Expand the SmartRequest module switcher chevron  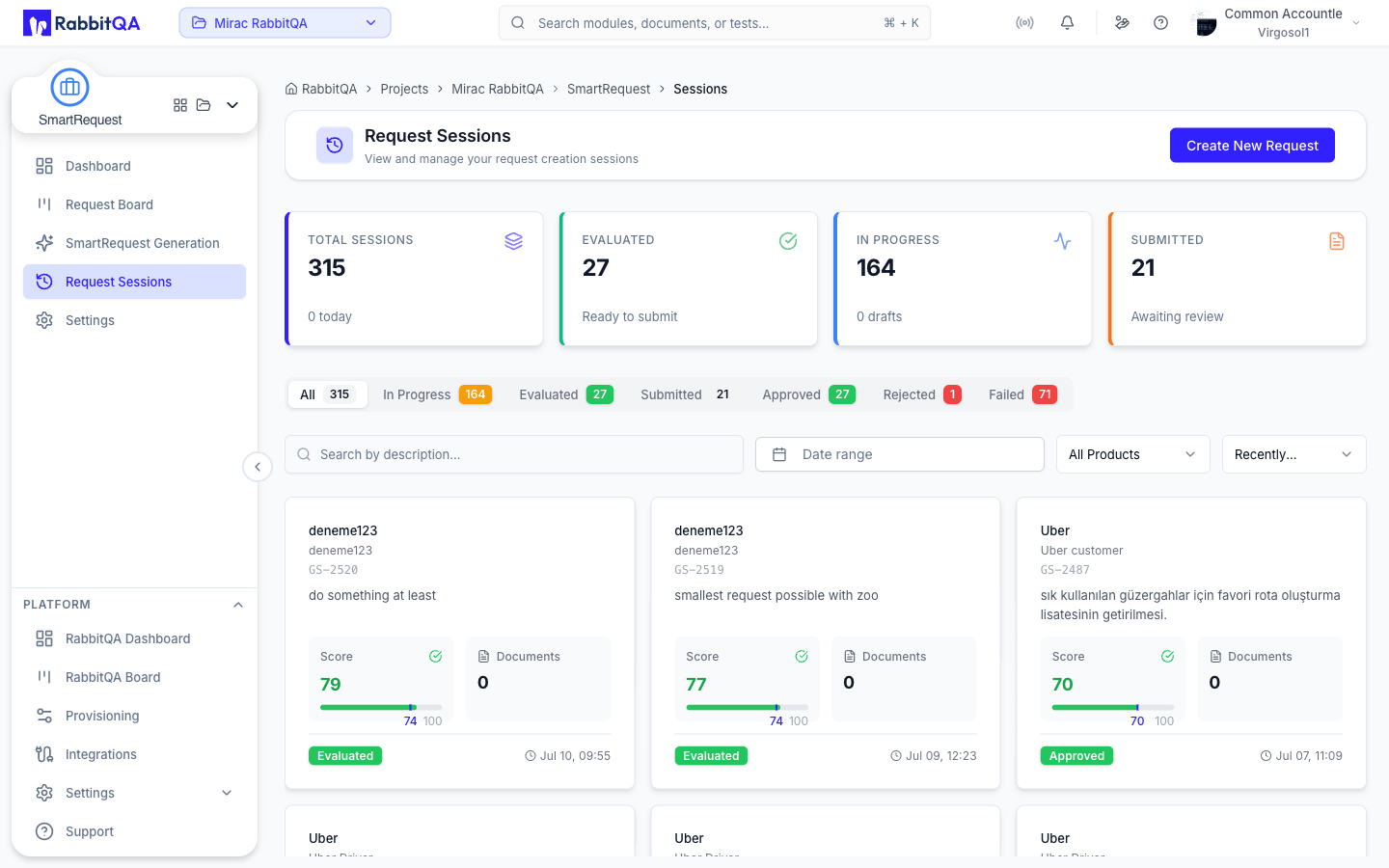pyautogui.click(x=232, y=105)
